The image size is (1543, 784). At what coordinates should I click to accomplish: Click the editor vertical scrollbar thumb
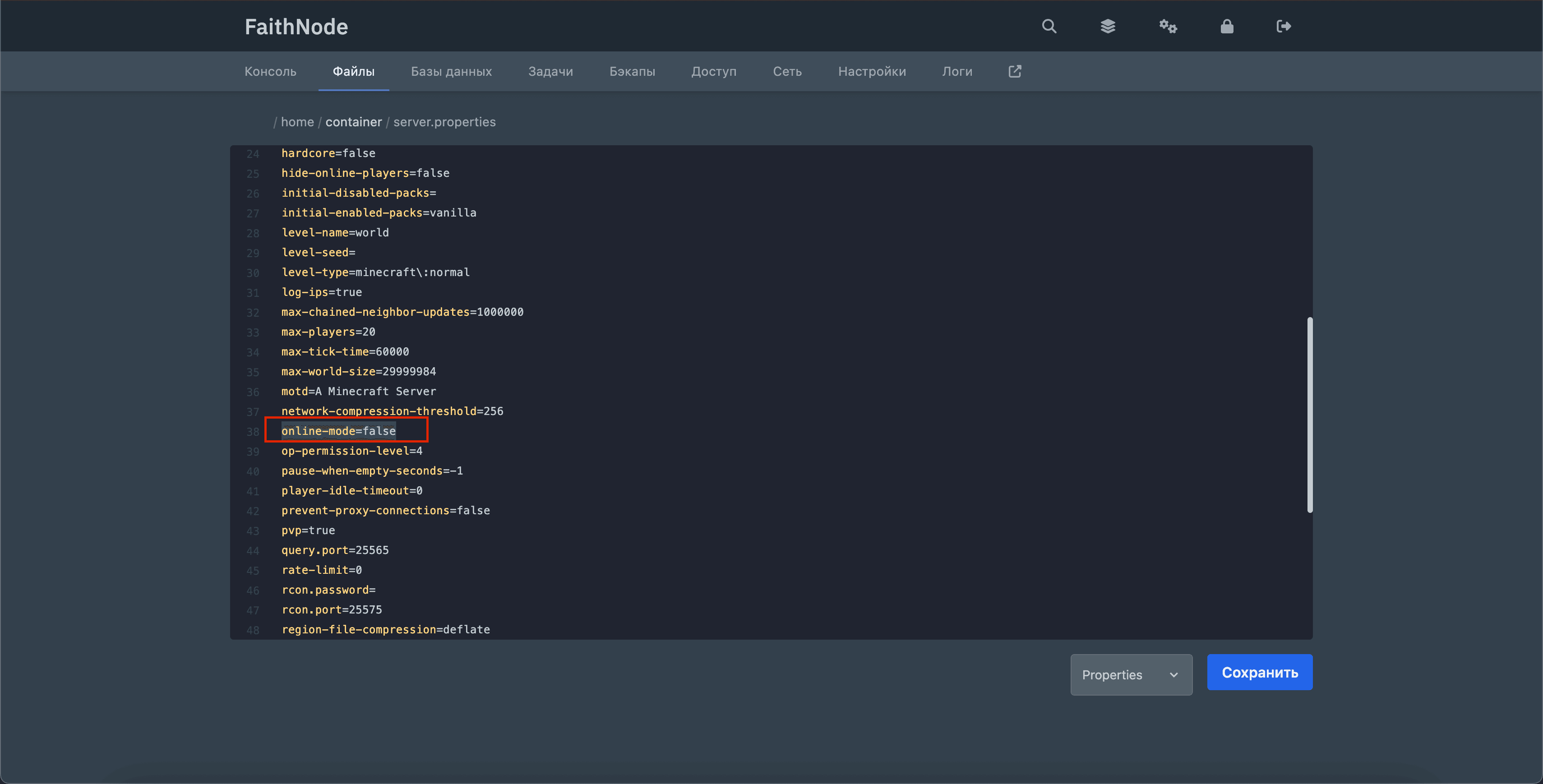[1309, 415]
